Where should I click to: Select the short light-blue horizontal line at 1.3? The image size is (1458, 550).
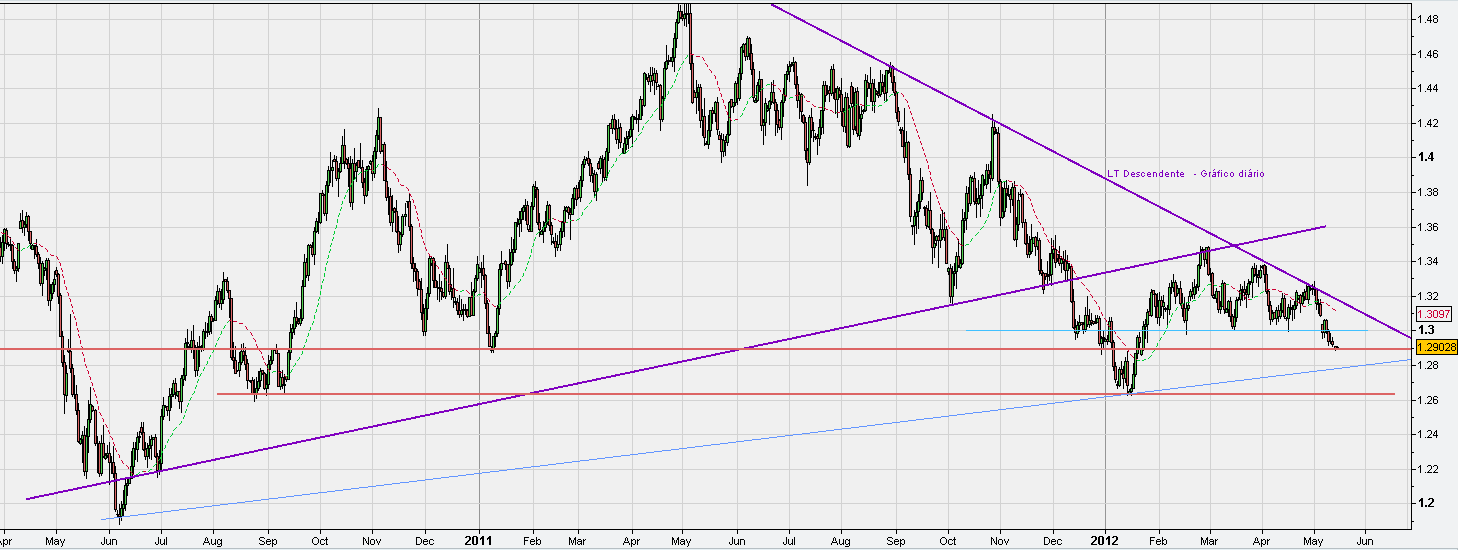(x=1165, y=330)
